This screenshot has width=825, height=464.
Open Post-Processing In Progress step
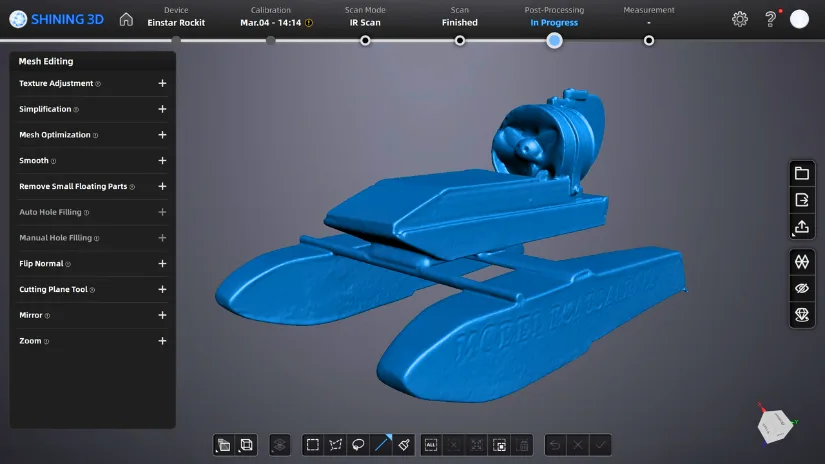pos(554,16)
